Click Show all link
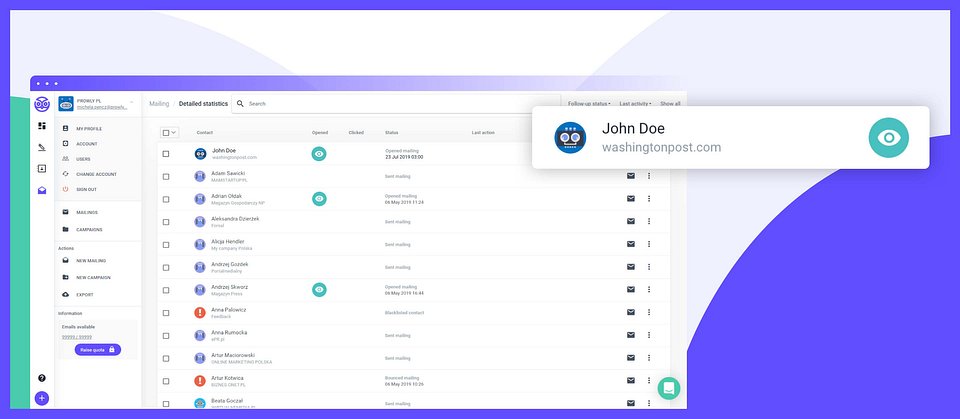Screen dimensions: 960x419 click(x=670, y=104)
